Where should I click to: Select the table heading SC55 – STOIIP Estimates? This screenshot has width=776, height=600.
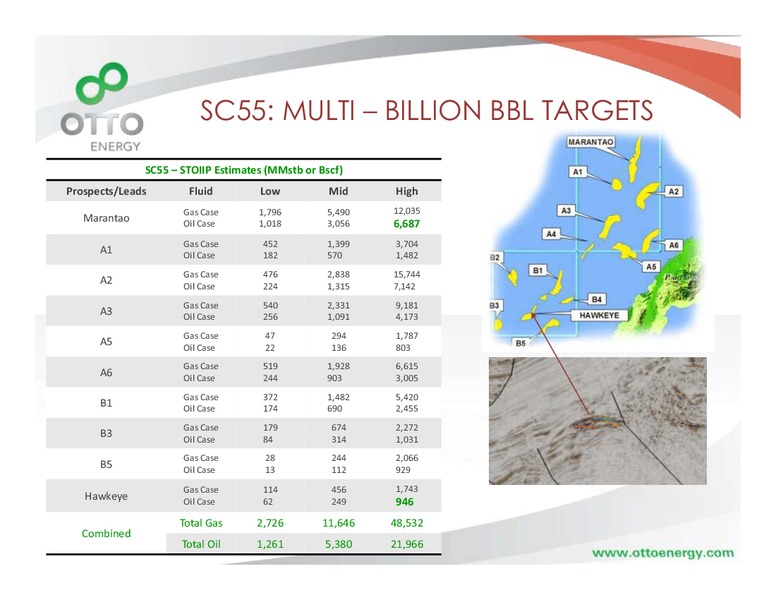(x=243, y=170)
